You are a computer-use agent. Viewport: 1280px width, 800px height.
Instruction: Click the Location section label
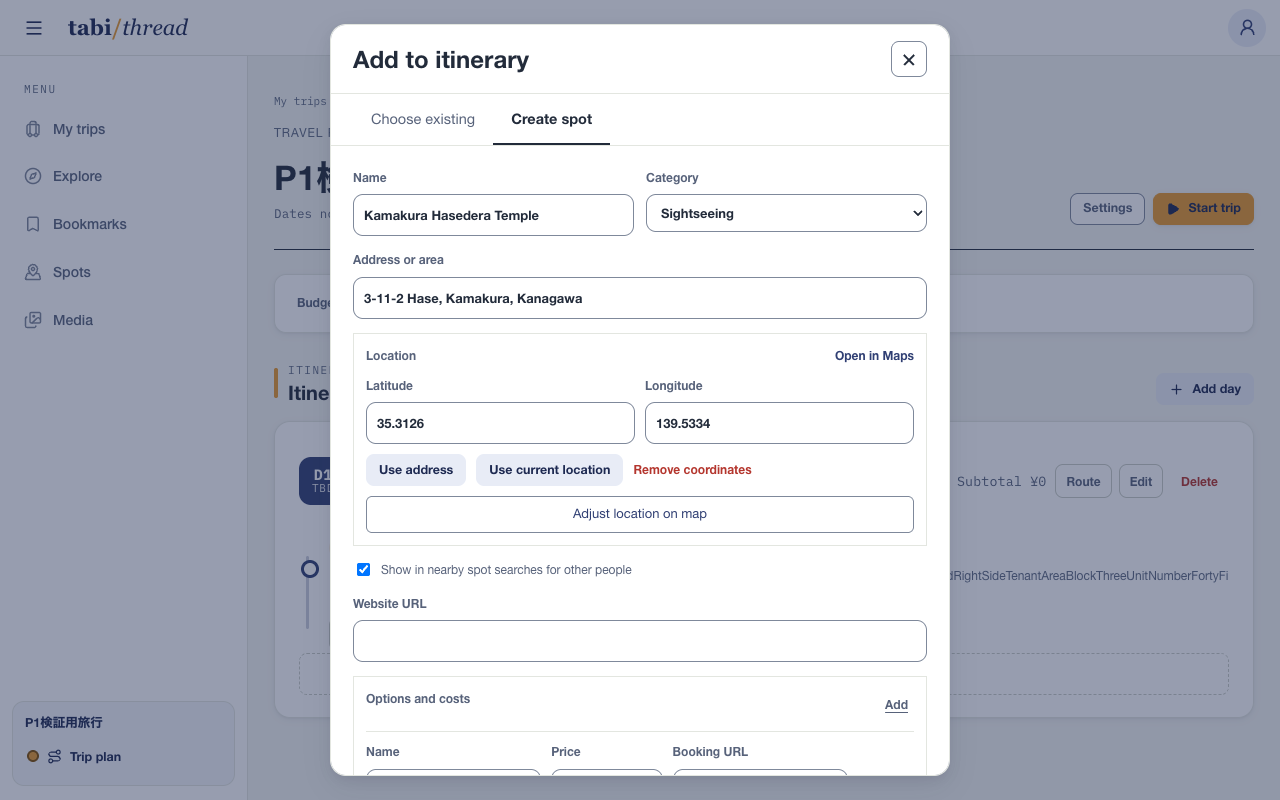(x=391, y=356)
